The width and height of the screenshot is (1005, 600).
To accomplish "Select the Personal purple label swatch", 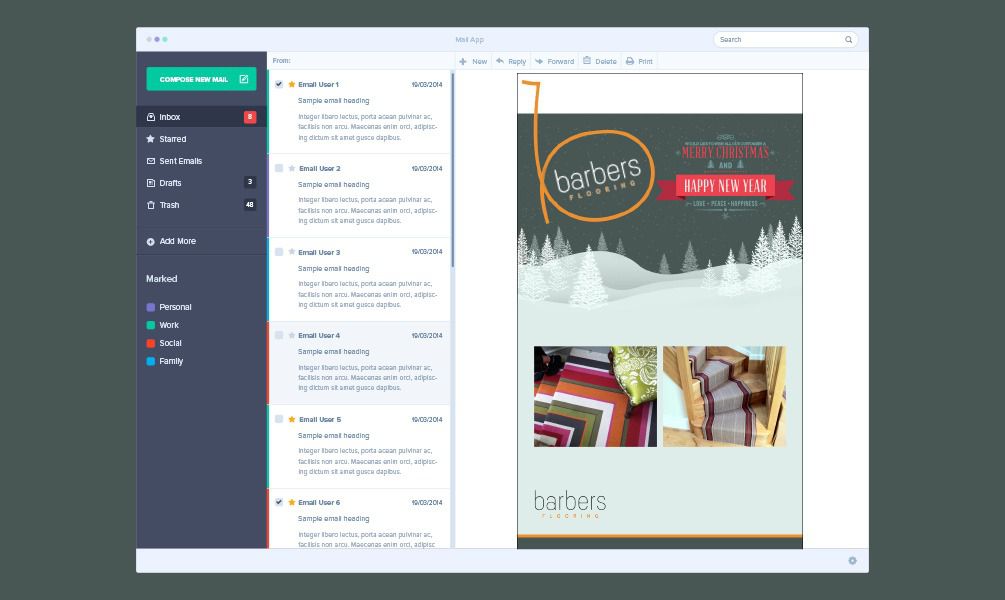I will [151, 307].
